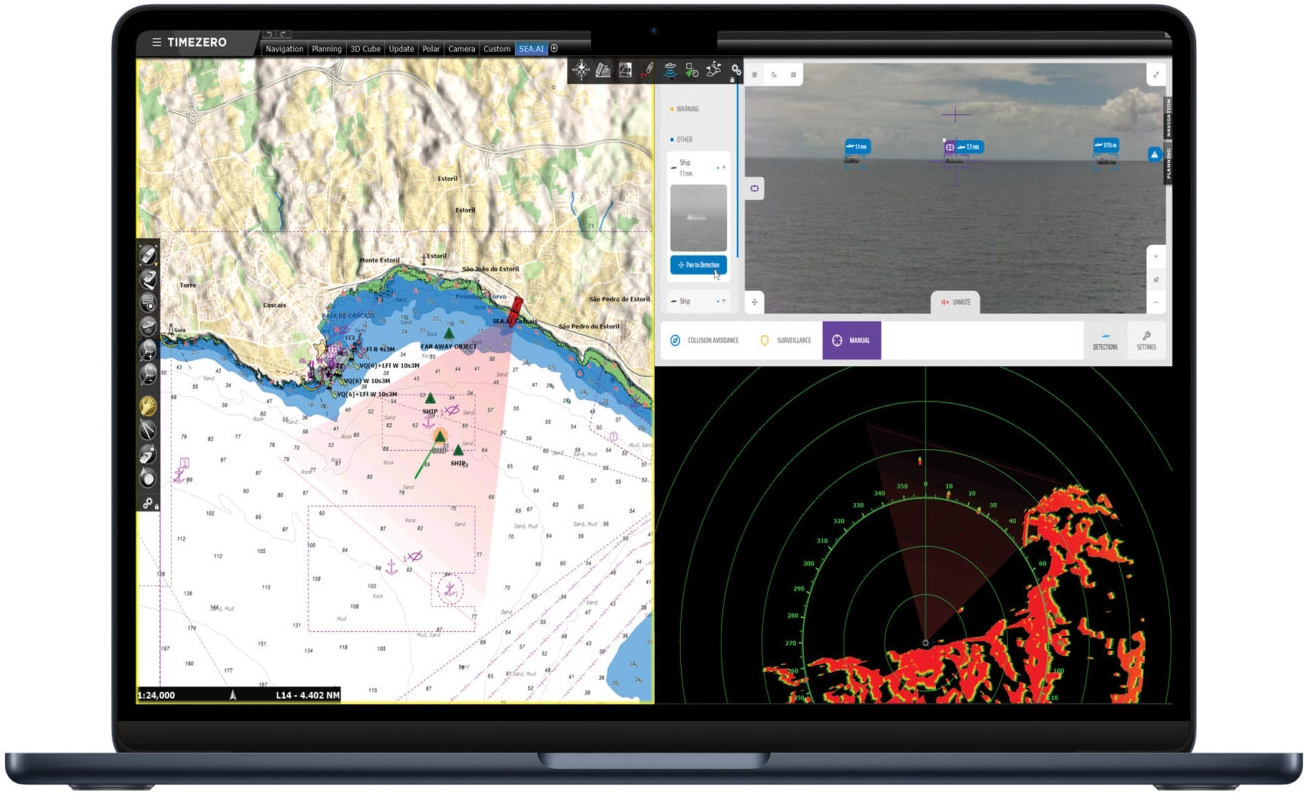
Task: Click the undo arrow above workspace tabs
Action: coord(269,34)
